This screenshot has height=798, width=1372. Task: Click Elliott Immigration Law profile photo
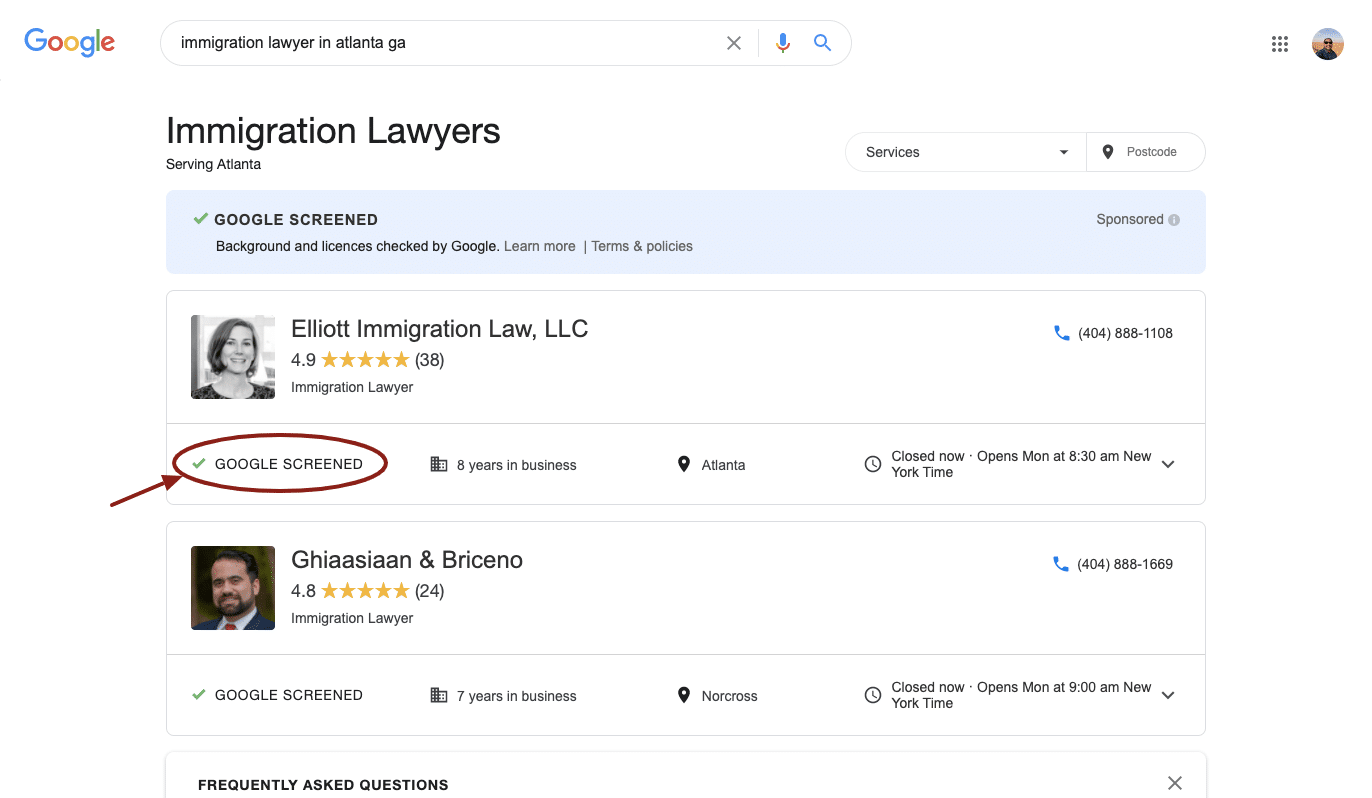(233, 357)
